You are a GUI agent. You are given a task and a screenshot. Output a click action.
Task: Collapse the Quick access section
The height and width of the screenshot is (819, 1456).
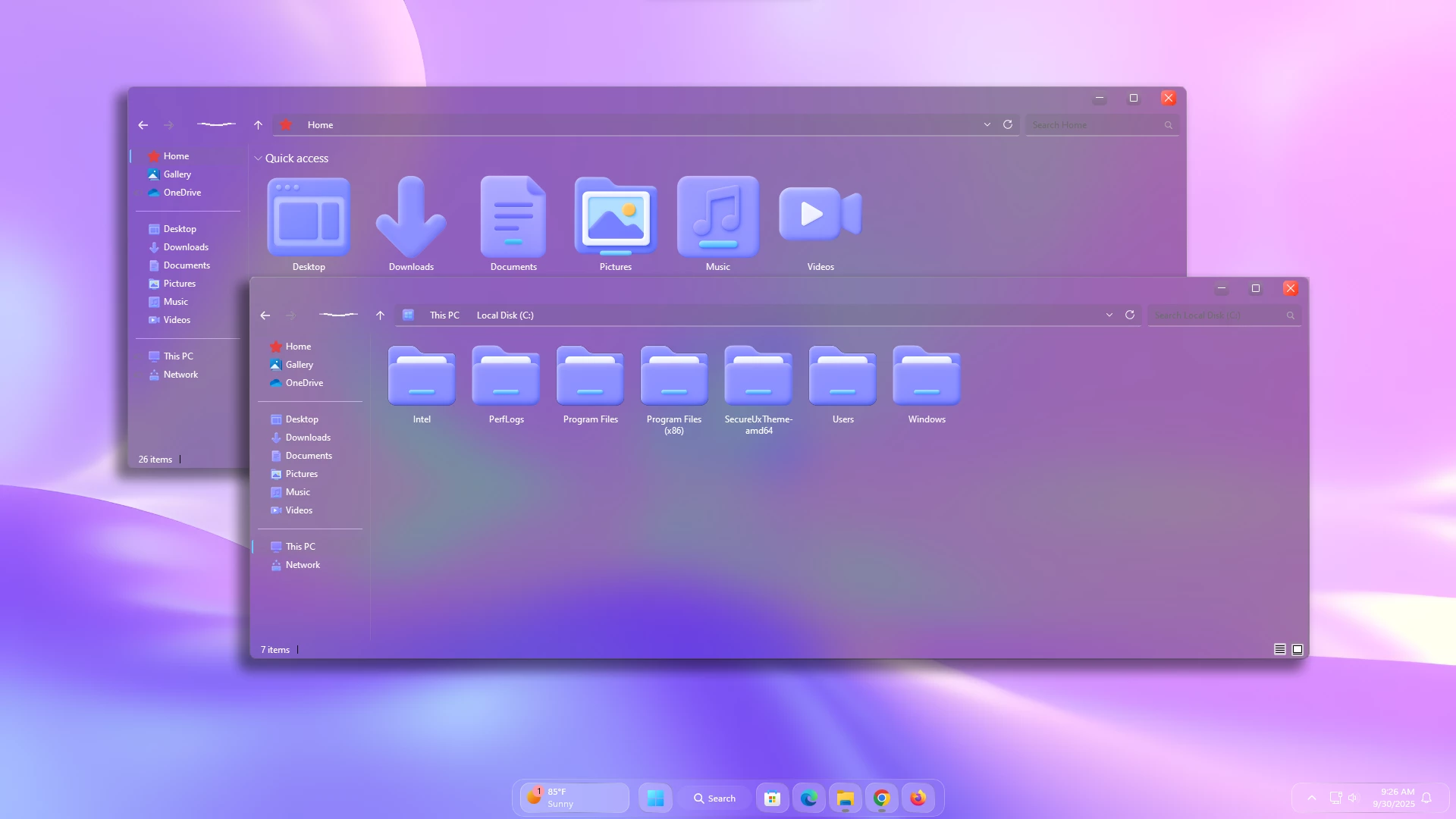pyautogui.click(x=259, y=158)
